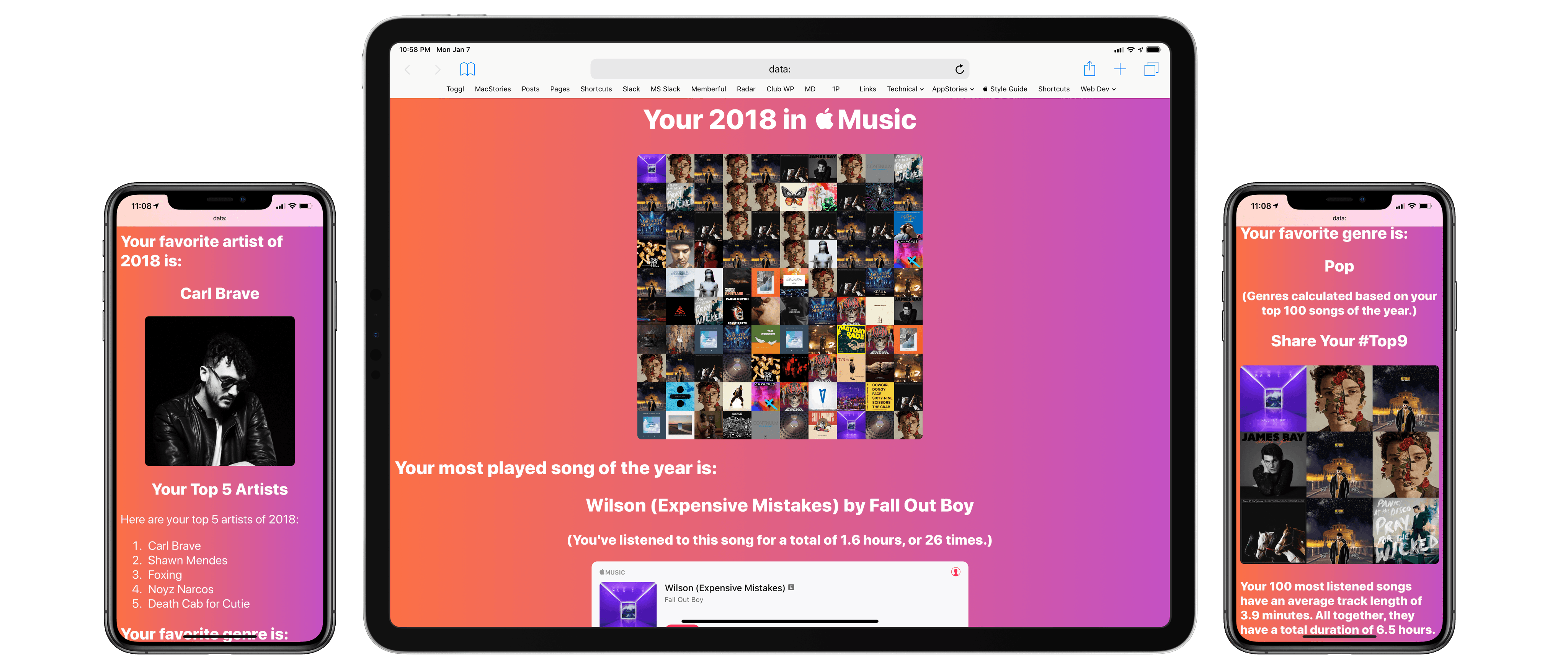Image resolution: width=1568 pixels, height=669 pixels.
Task: Open the share sheet icon in Safari
Action: click(x=1089, y=69)
